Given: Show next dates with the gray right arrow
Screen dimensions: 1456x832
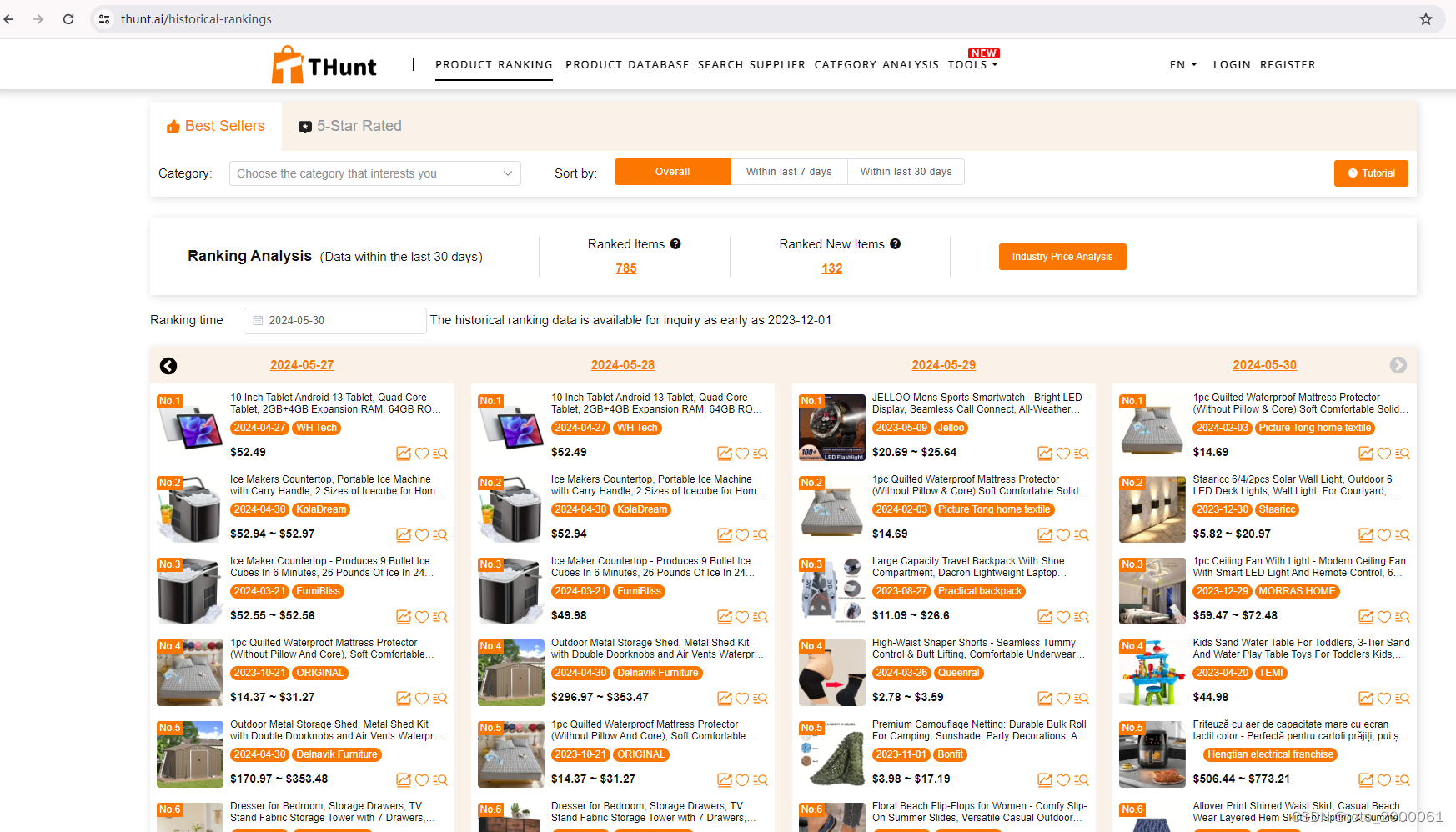Looking at the screenshot, I should (1398, 365).
